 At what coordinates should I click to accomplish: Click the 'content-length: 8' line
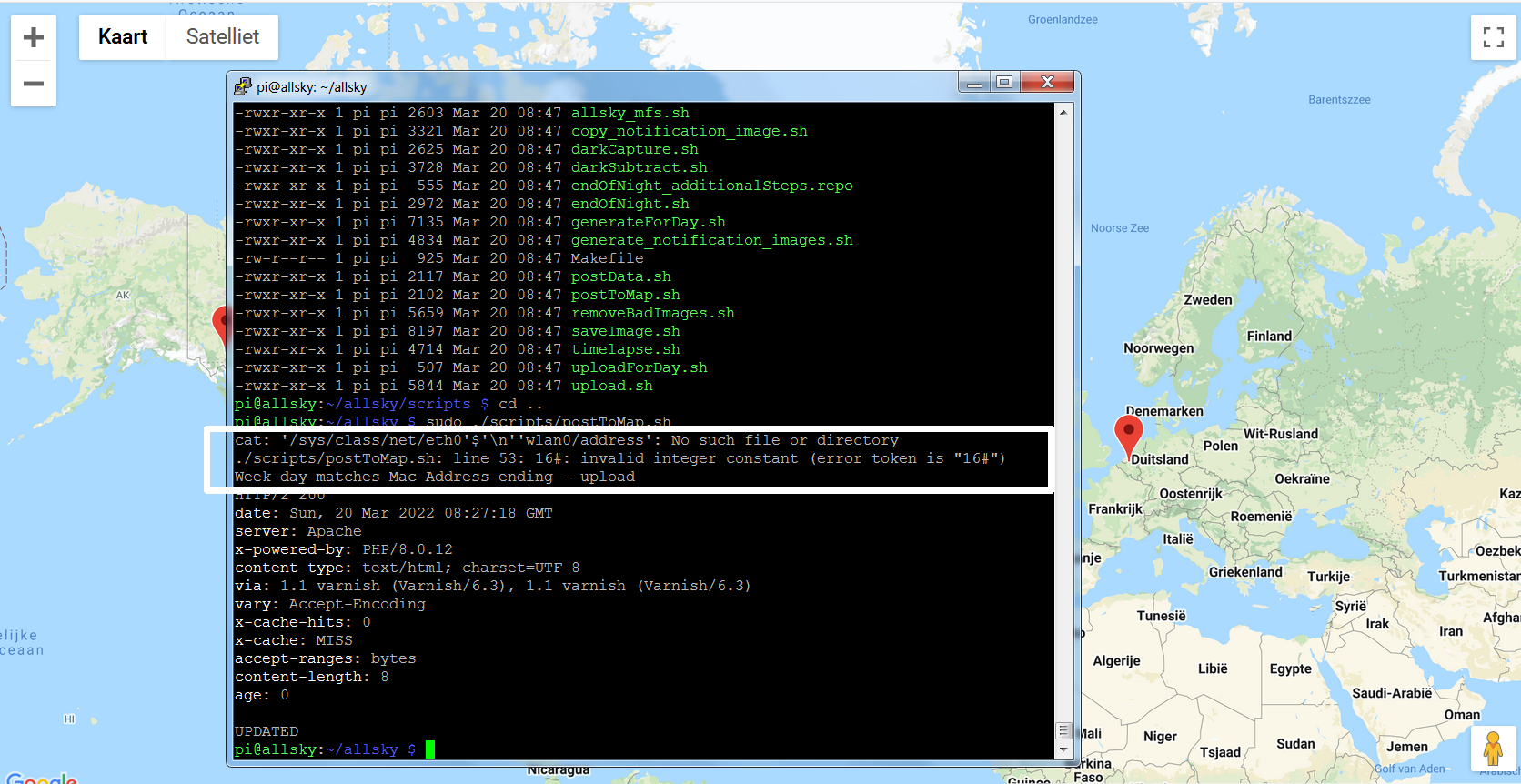pos(312,677)
